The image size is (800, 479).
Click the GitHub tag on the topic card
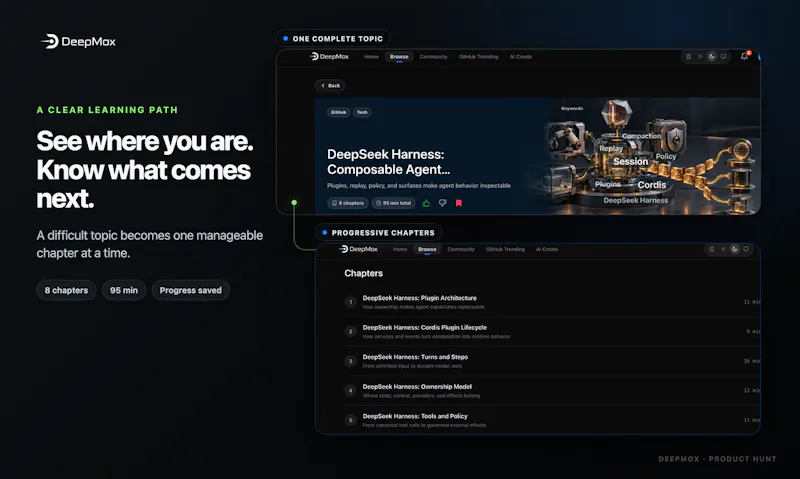(338, 112)
